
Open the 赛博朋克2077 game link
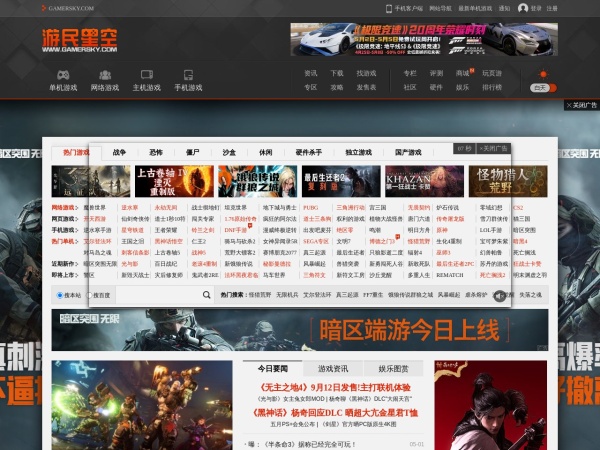tap(280, 253)
